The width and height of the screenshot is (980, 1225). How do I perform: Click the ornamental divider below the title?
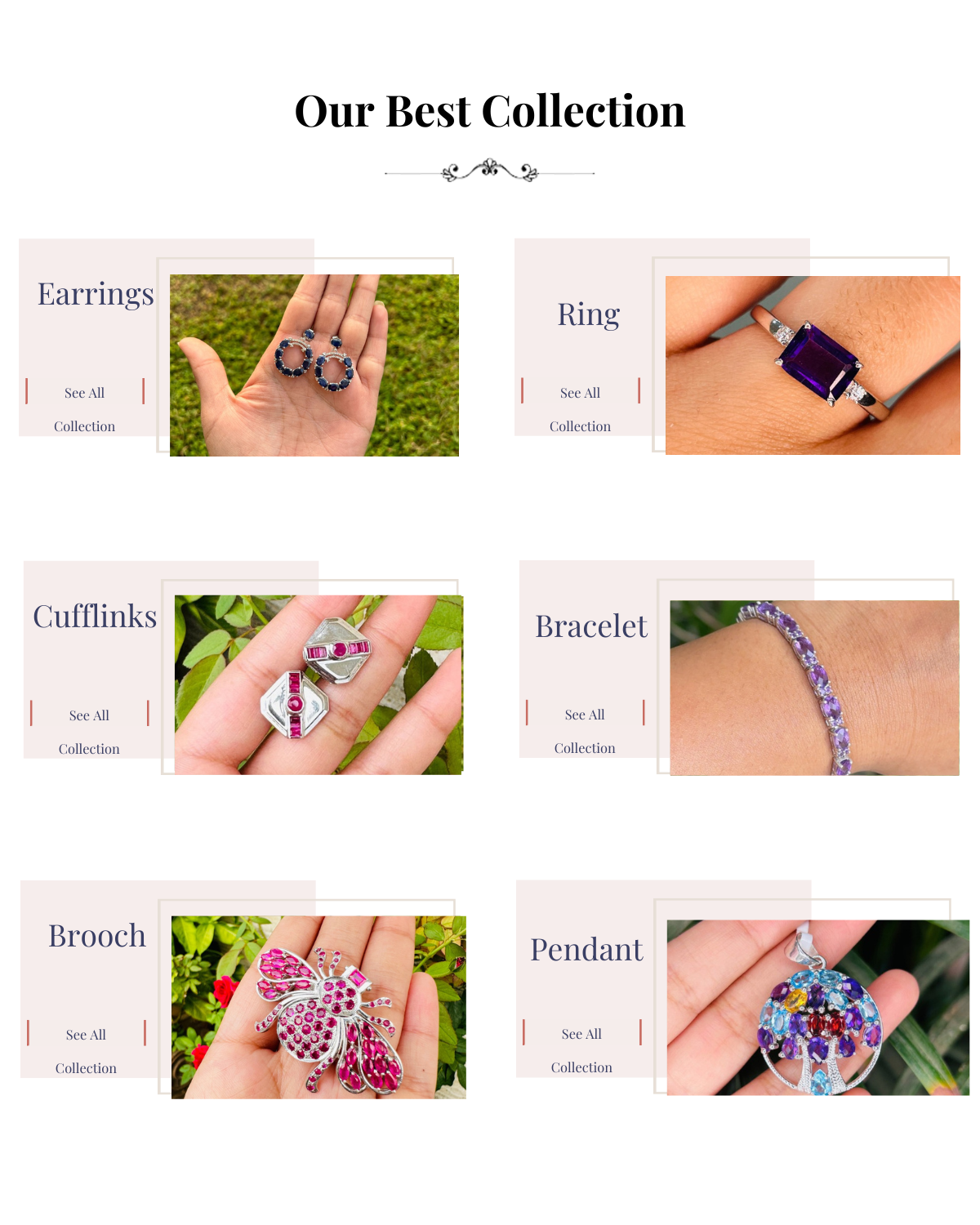click(490, 171)
